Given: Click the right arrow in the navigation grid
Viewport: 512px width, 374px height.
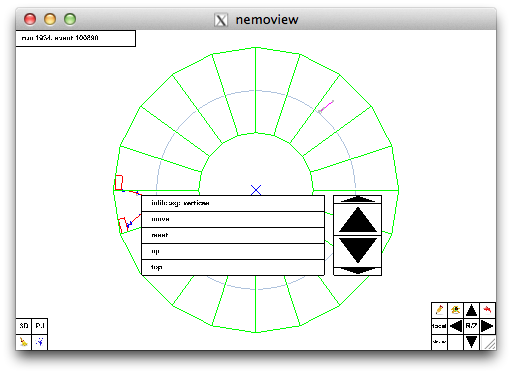Looking at the screenshot, I should [x=487, y=326].
